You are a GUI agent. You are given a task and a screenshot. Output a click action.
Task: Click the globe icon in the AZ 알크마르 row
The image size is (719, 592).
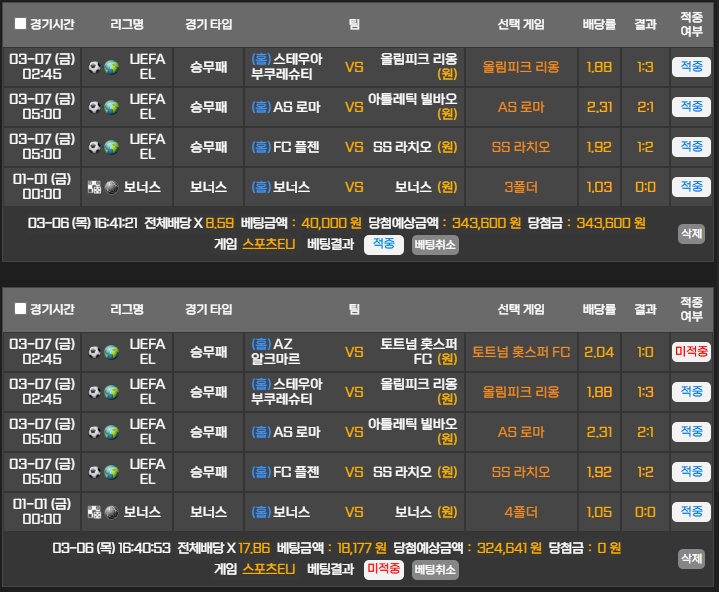tap(111, 352)
